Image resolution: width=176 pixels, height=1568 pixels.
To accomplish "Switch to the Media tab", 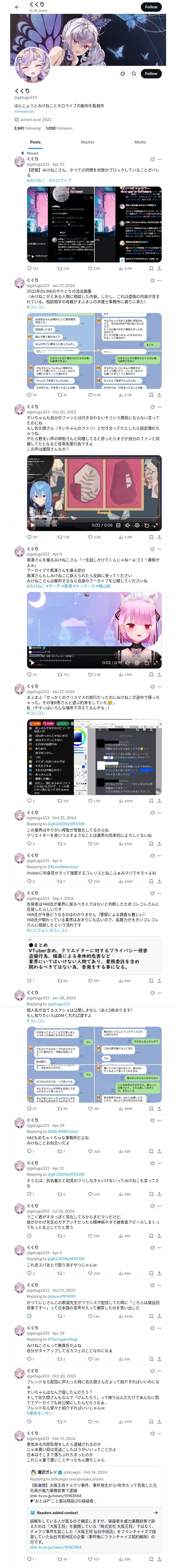I will (140, 142).
